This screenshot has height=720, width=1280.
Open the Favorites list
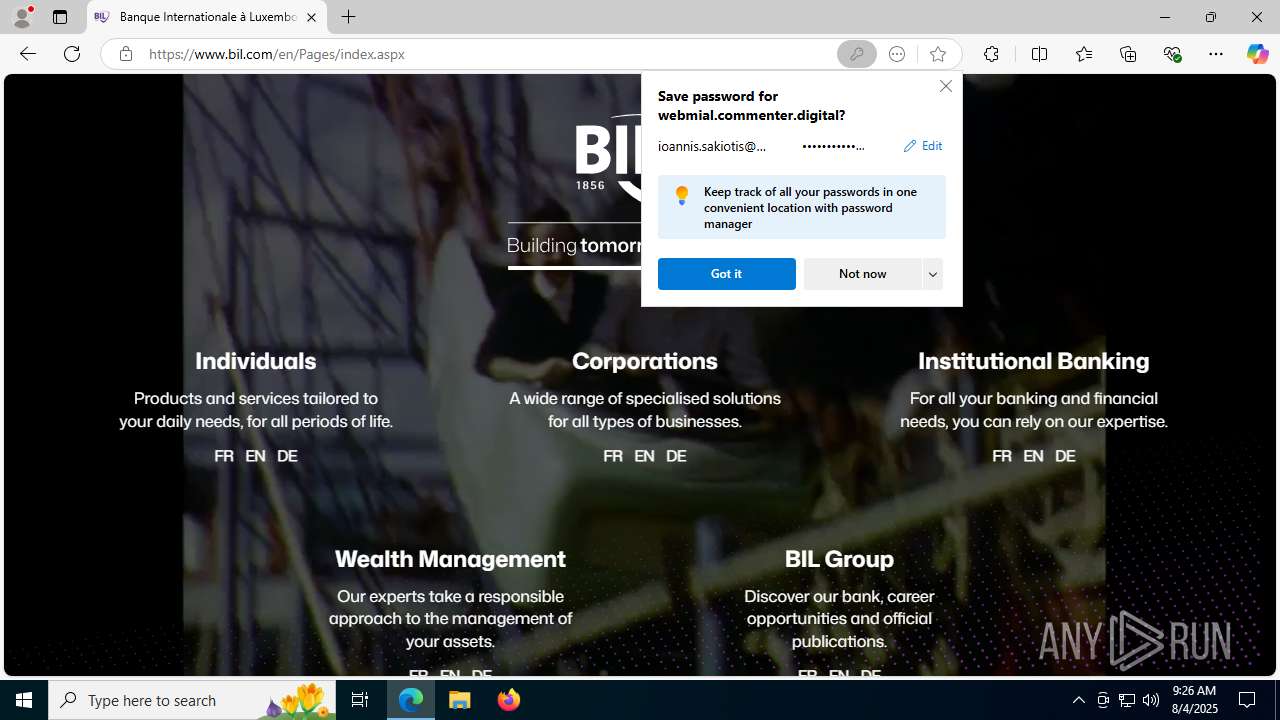(1083, 54)
